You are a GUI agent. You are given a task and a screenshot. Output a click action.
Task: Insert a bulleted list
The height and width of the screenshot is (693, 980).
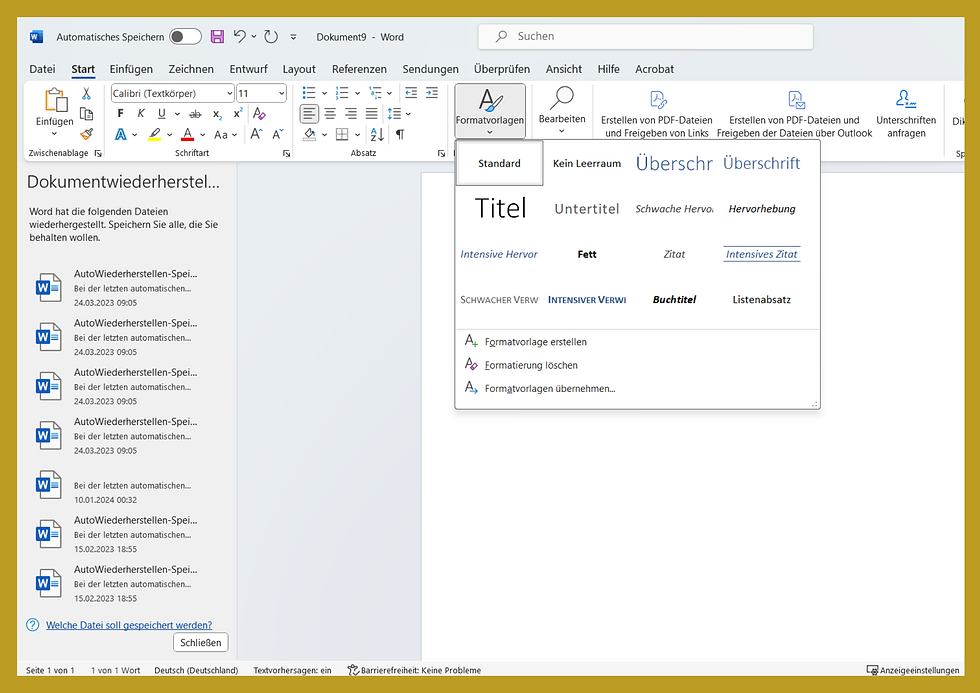point(309,93)
